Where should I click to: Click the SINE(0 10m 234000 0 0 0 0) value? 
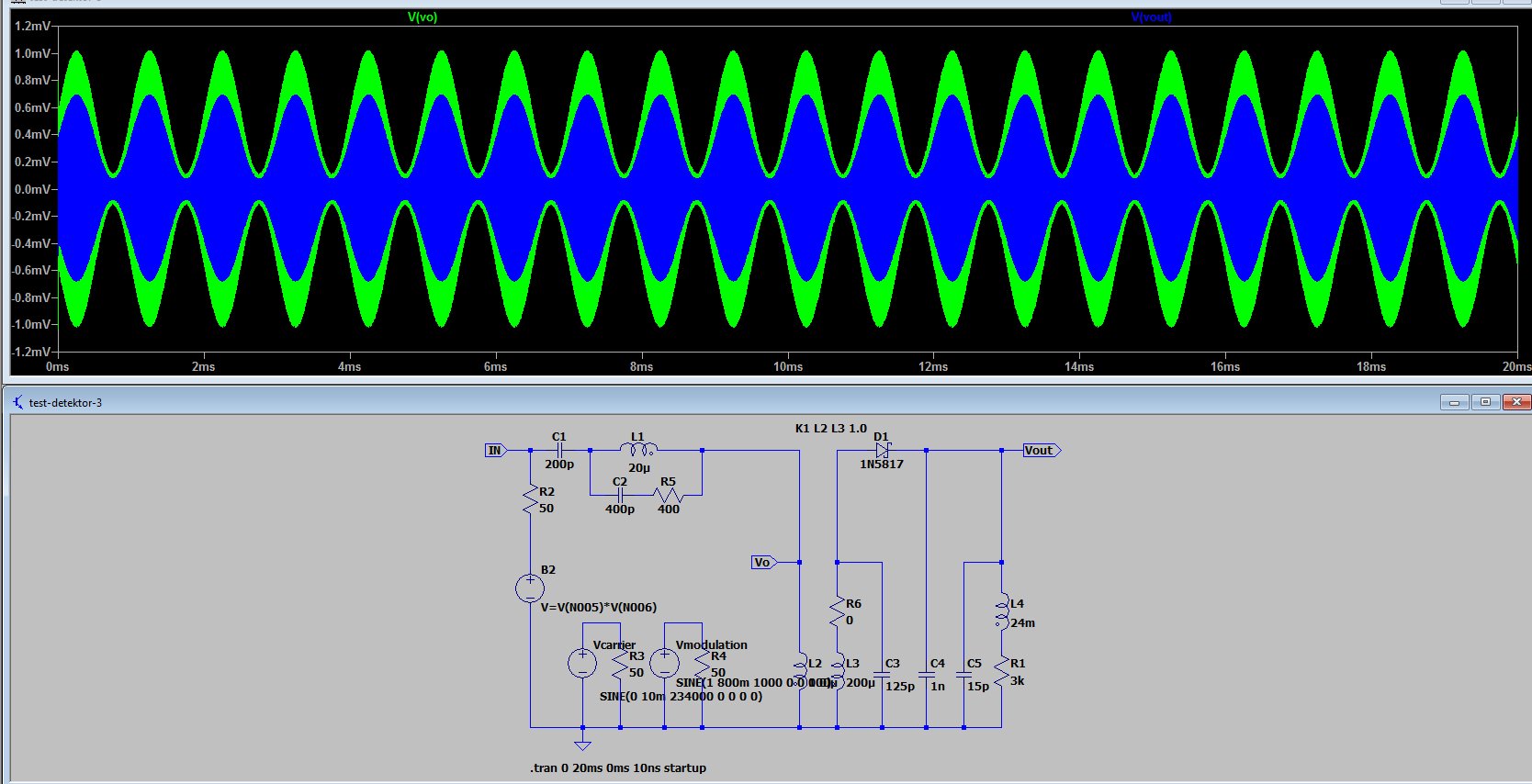(681, 697)
